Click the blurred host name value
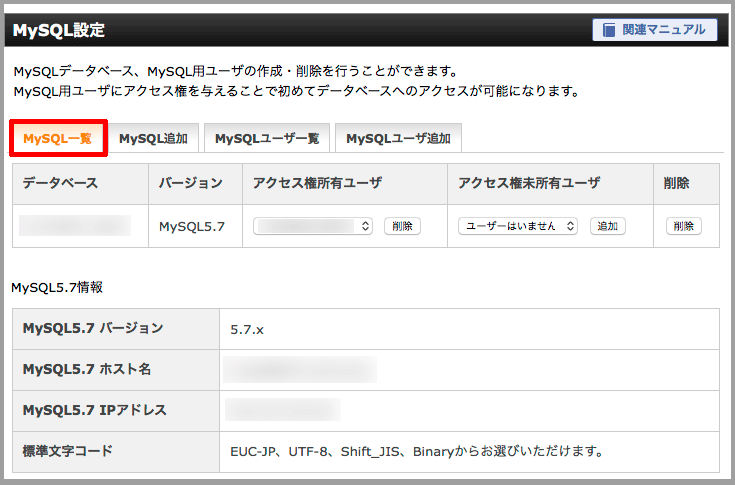The width and height of the screenshot is (735, 485). 300,370
